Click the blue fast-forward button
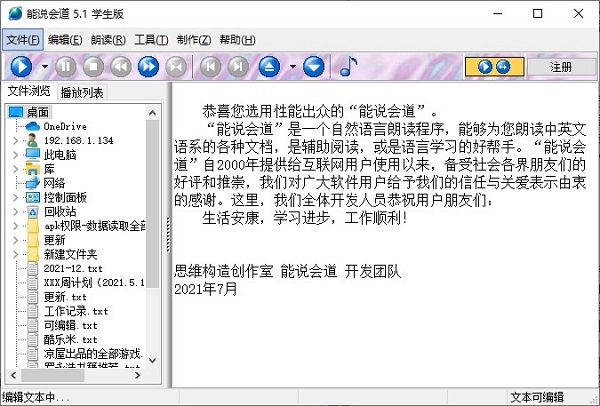Image resolution: width=600 pixels, height=406 pixels. click(148, 67)
